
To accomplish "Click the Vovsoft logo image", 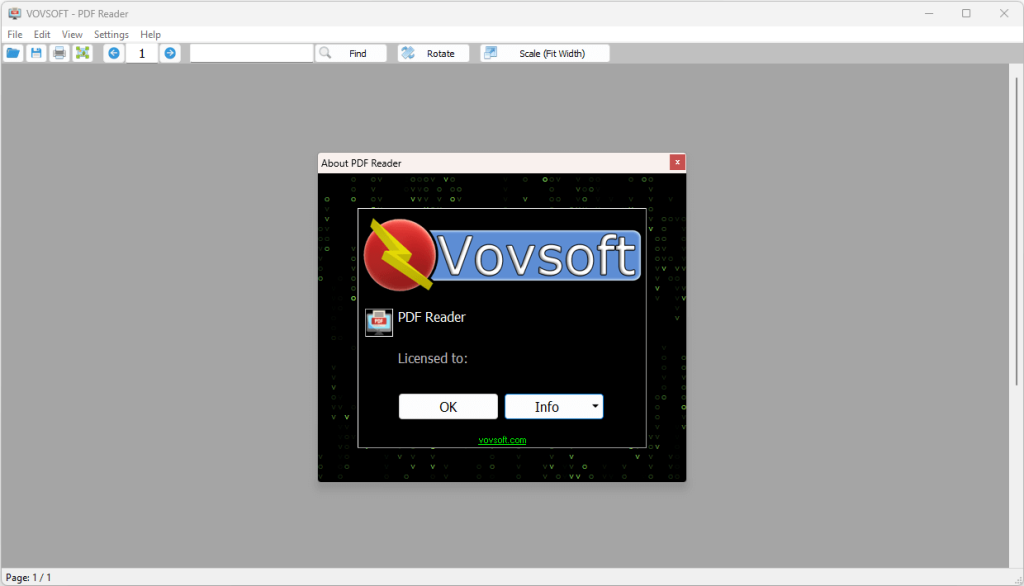I will [502, 254].
